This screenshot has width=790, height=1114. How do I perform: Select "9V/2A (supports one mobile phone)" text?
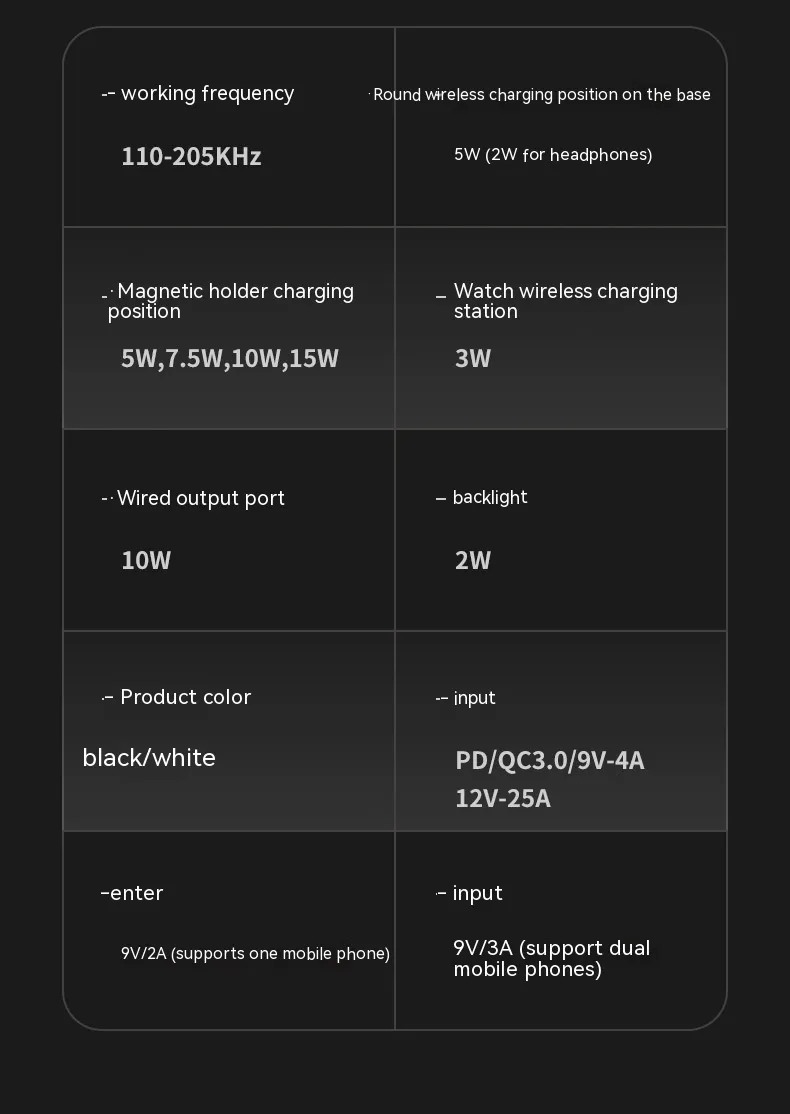pos(255,954)
